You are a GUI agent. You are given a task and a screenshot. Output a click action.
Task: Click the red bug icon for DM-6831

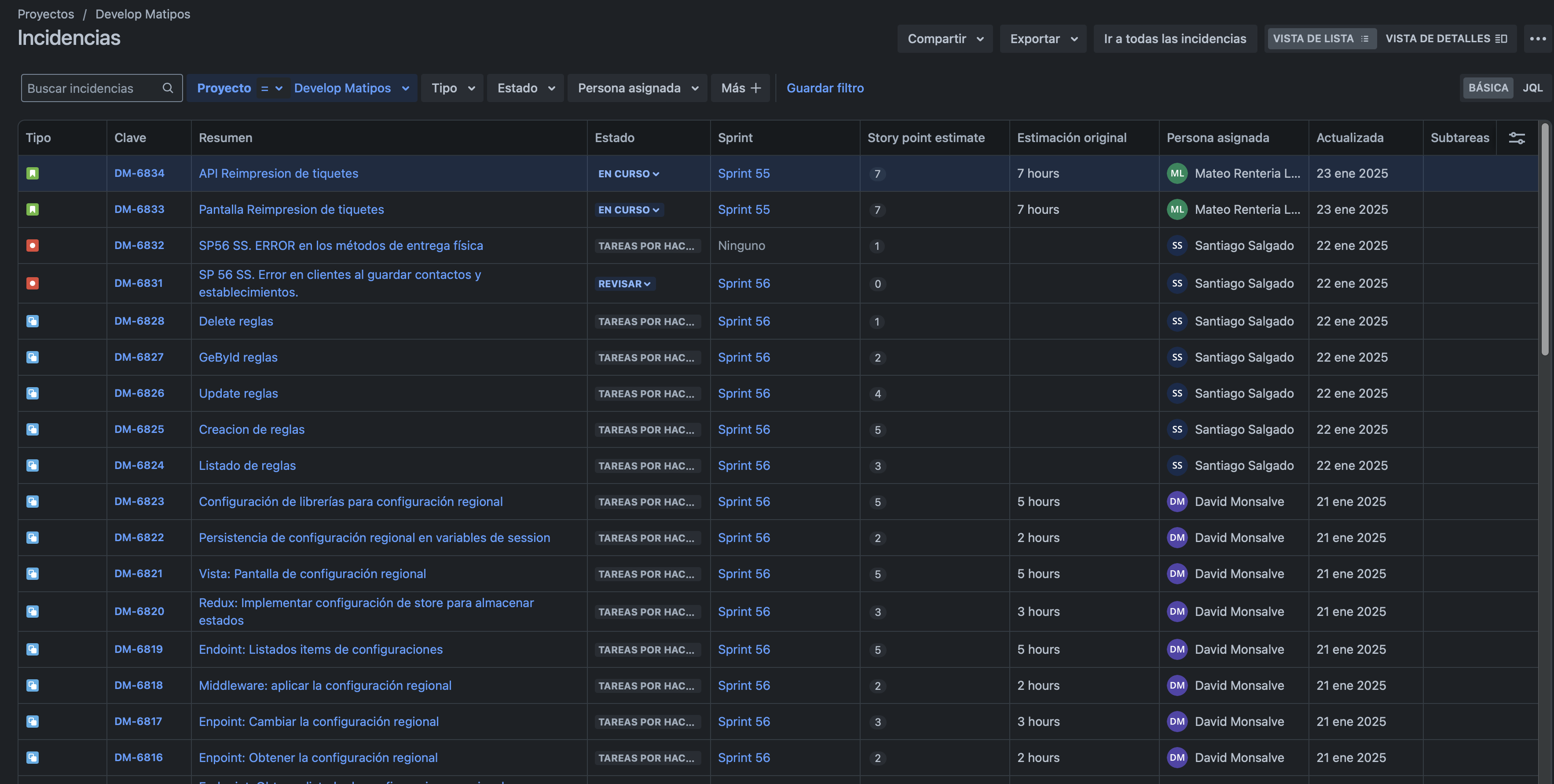(x=33, y=283)
